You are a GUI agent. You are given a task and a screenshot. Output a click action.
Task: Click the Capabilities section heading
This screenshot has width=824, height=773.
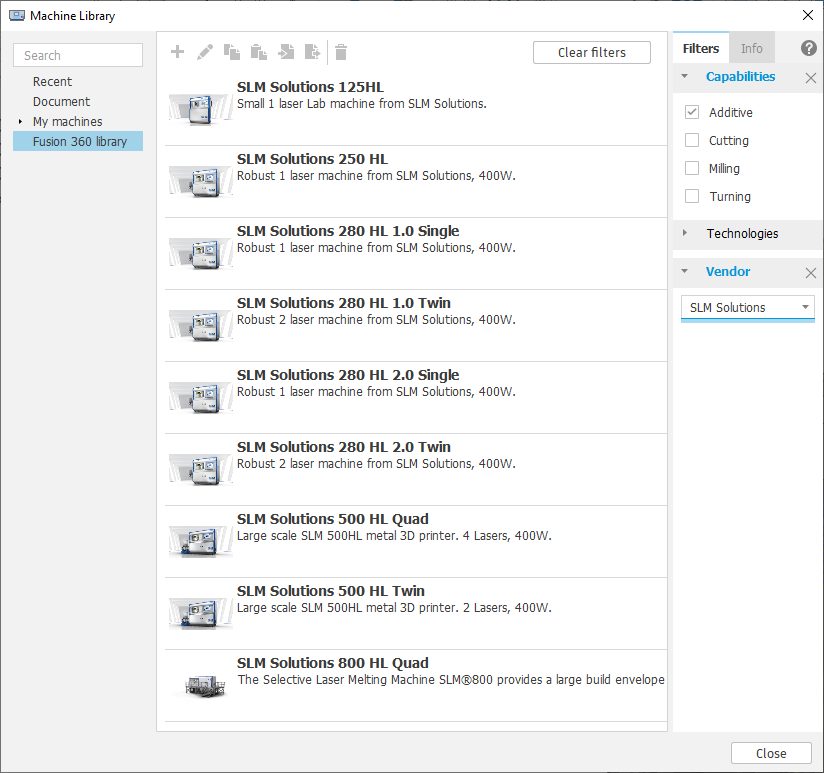click(740, 77)
